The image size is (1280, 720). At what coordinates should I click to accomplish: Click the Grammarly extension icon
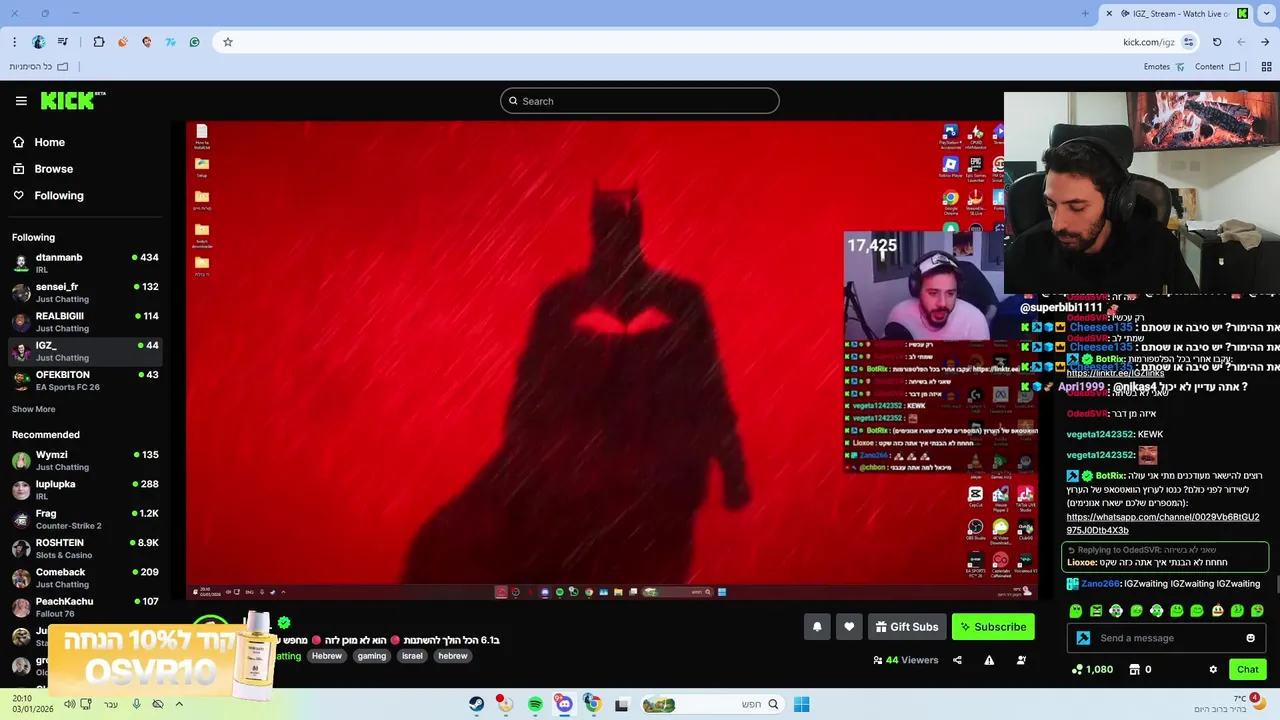[x=194, y=42]
